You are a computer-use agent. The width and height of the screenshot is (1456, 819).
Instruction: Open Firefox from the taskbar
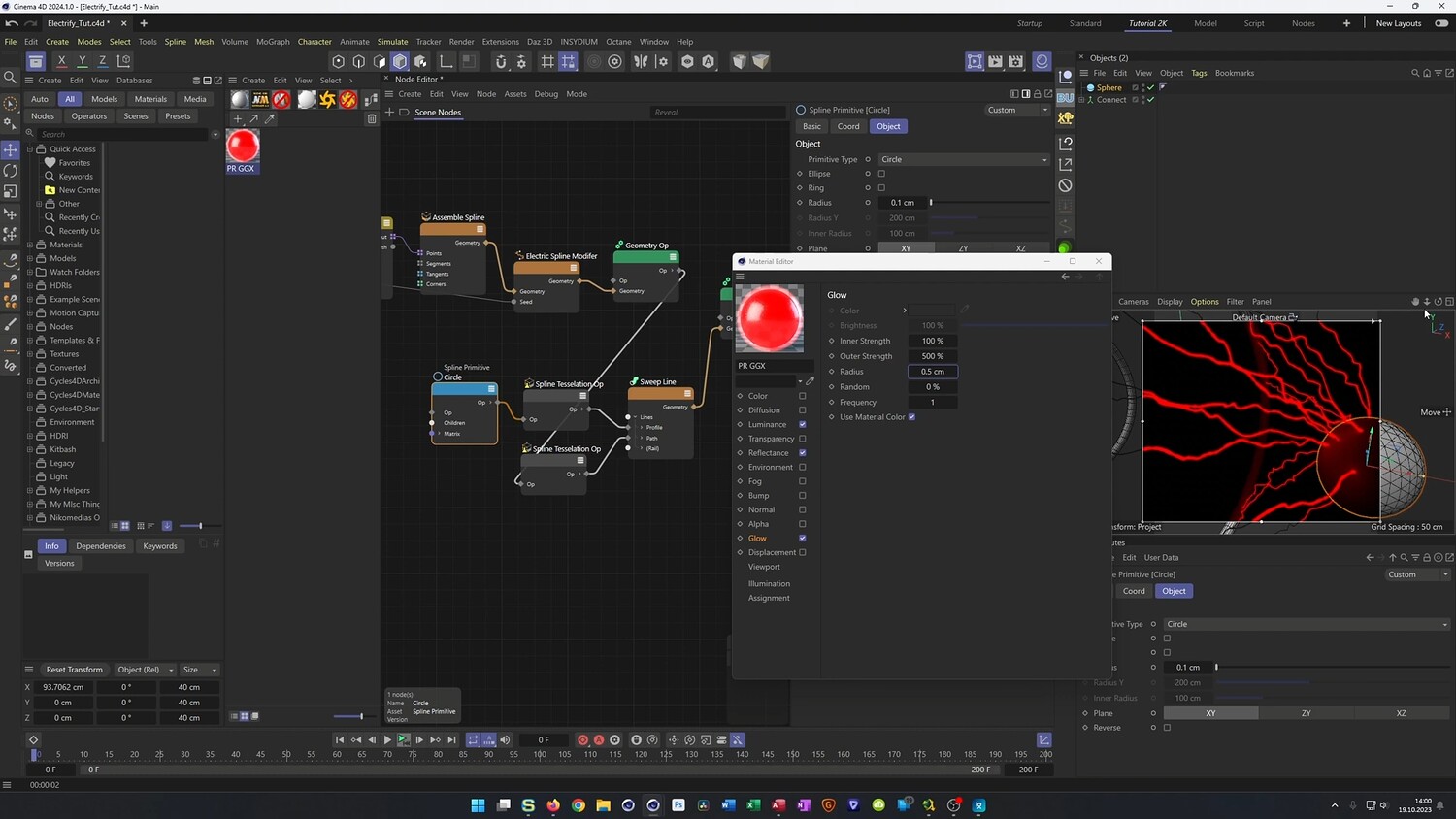553,805
